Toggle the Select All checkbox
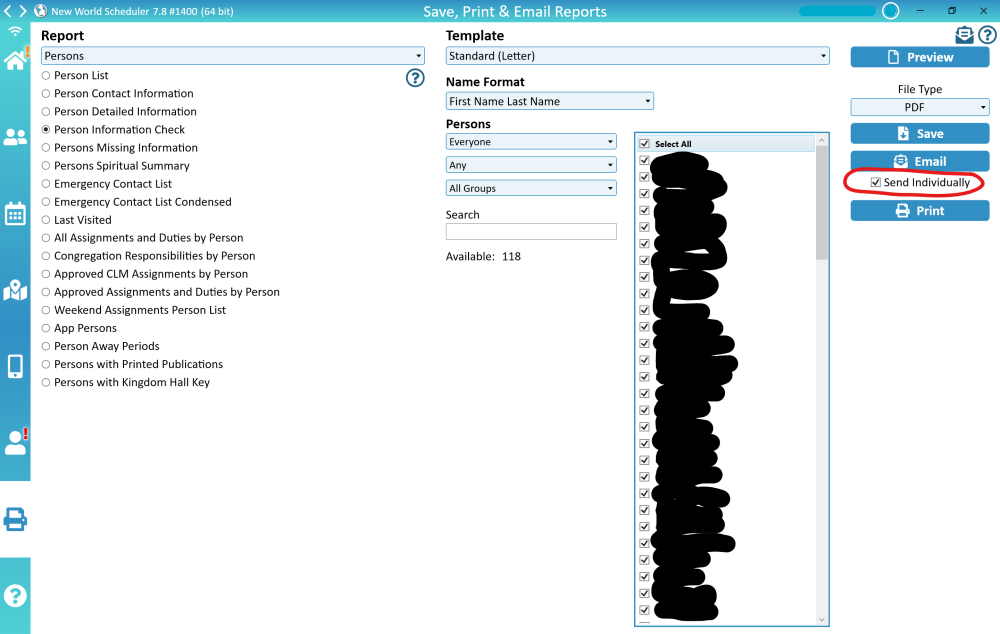The height and width of the screenshot is (634, 1000). [x=645, y=144]
